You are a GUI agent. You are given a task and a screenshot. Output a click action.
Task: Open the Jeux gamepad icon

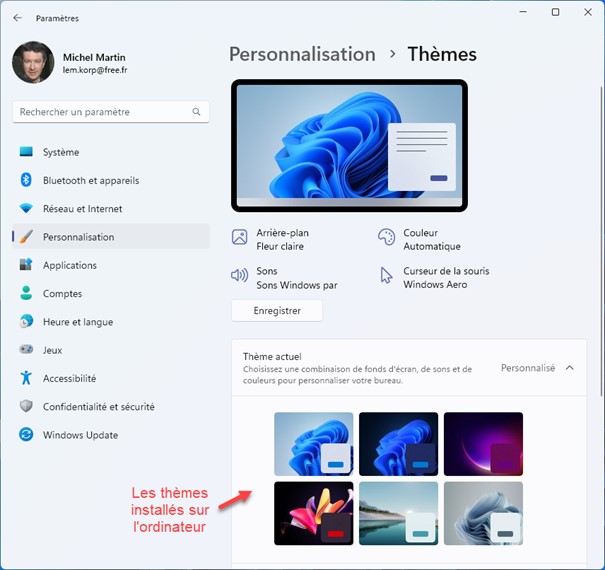pos(26,350)
